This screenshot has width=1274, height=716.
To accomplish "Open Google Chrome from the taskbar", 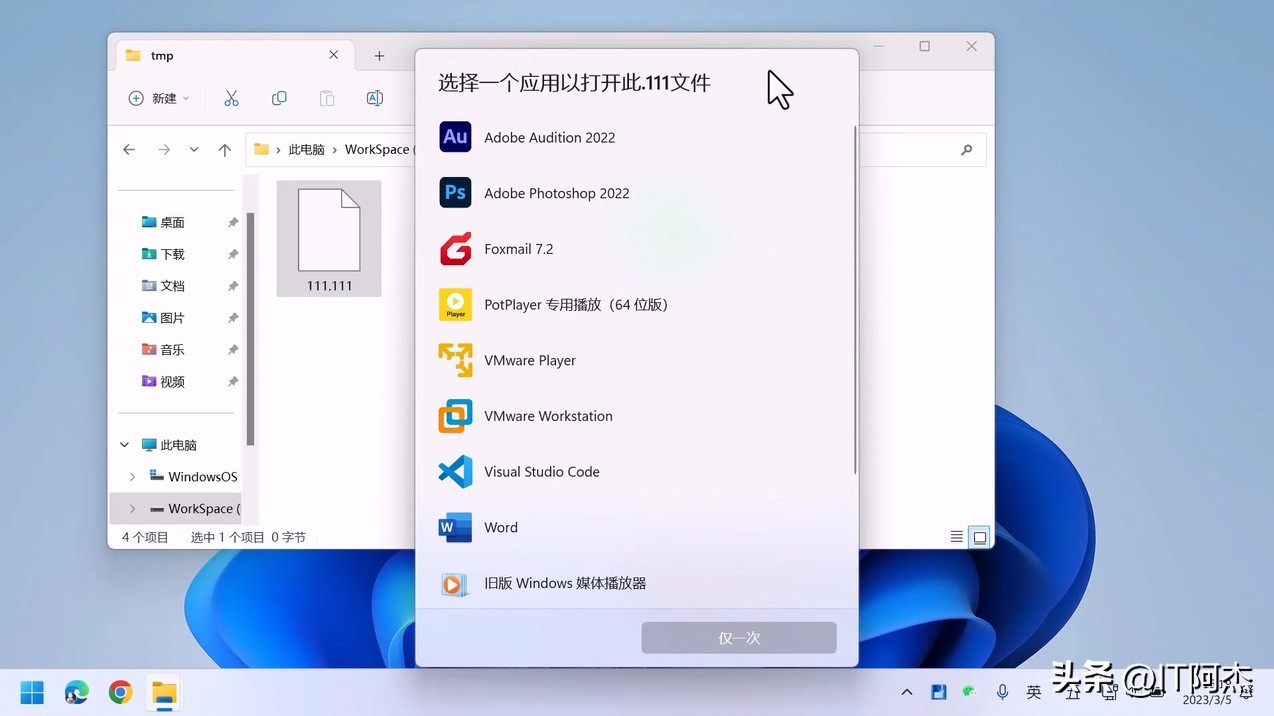I will (x=121, y=692).
